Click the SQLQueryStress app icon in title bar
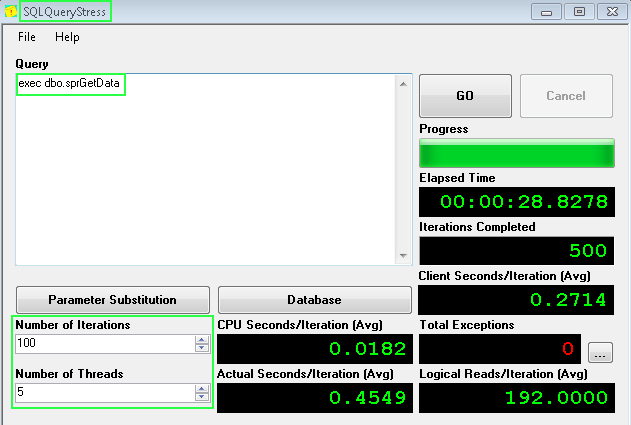Image resolution: width=631 pixels, height=425 pixels. pyautogui.click(x=11, y=12)
